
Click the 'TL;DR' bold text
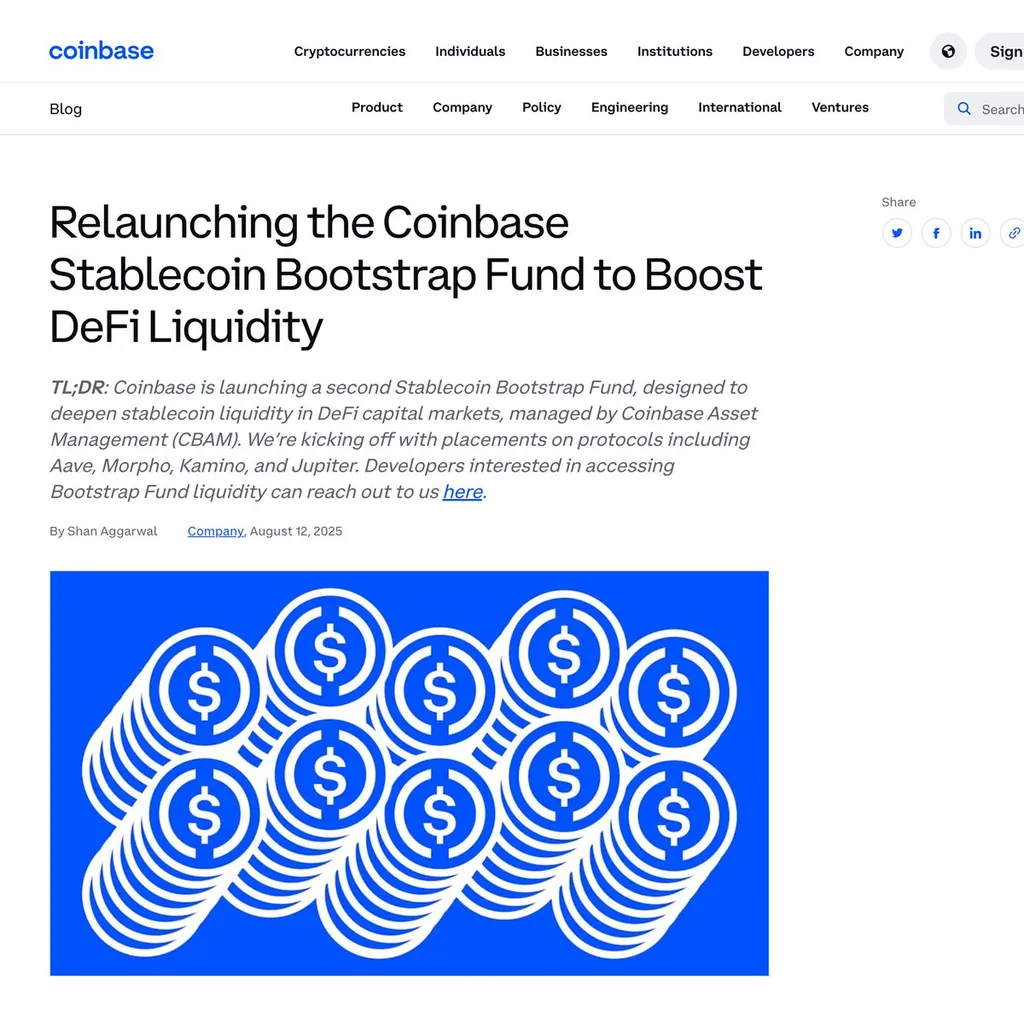point(77,387)
